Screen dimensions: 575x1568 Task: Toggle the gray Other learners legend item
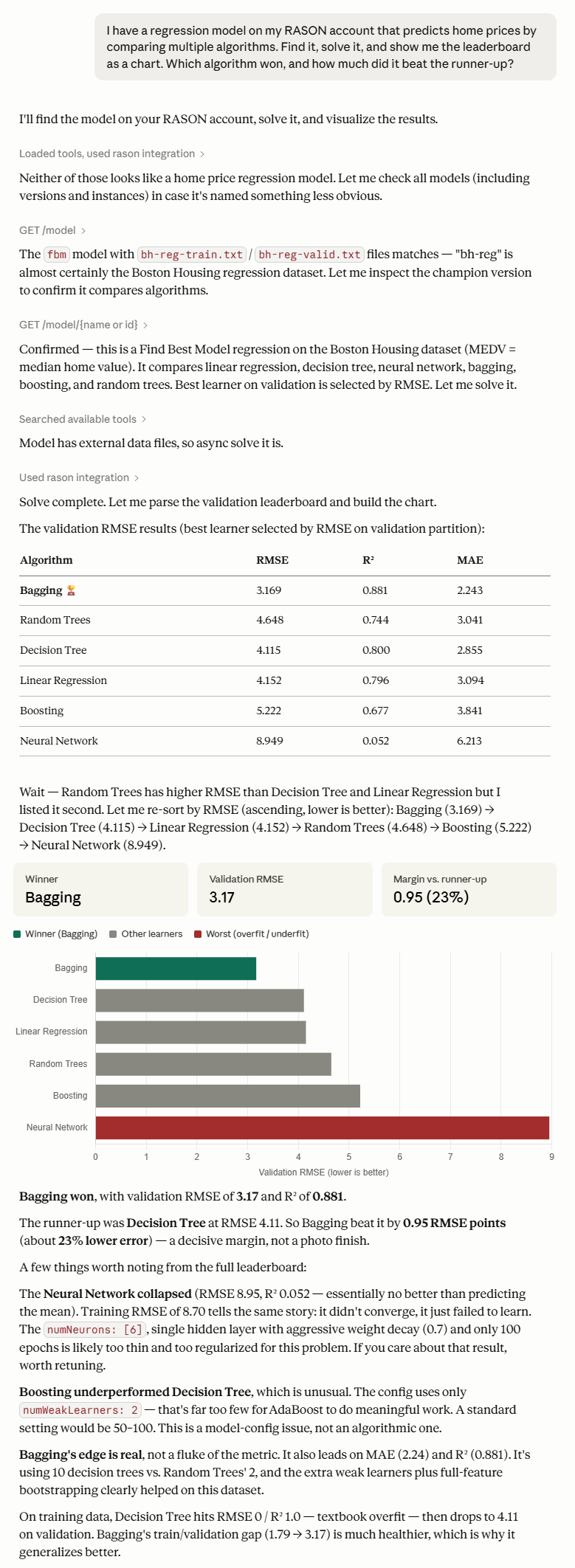tap(145, 934)
